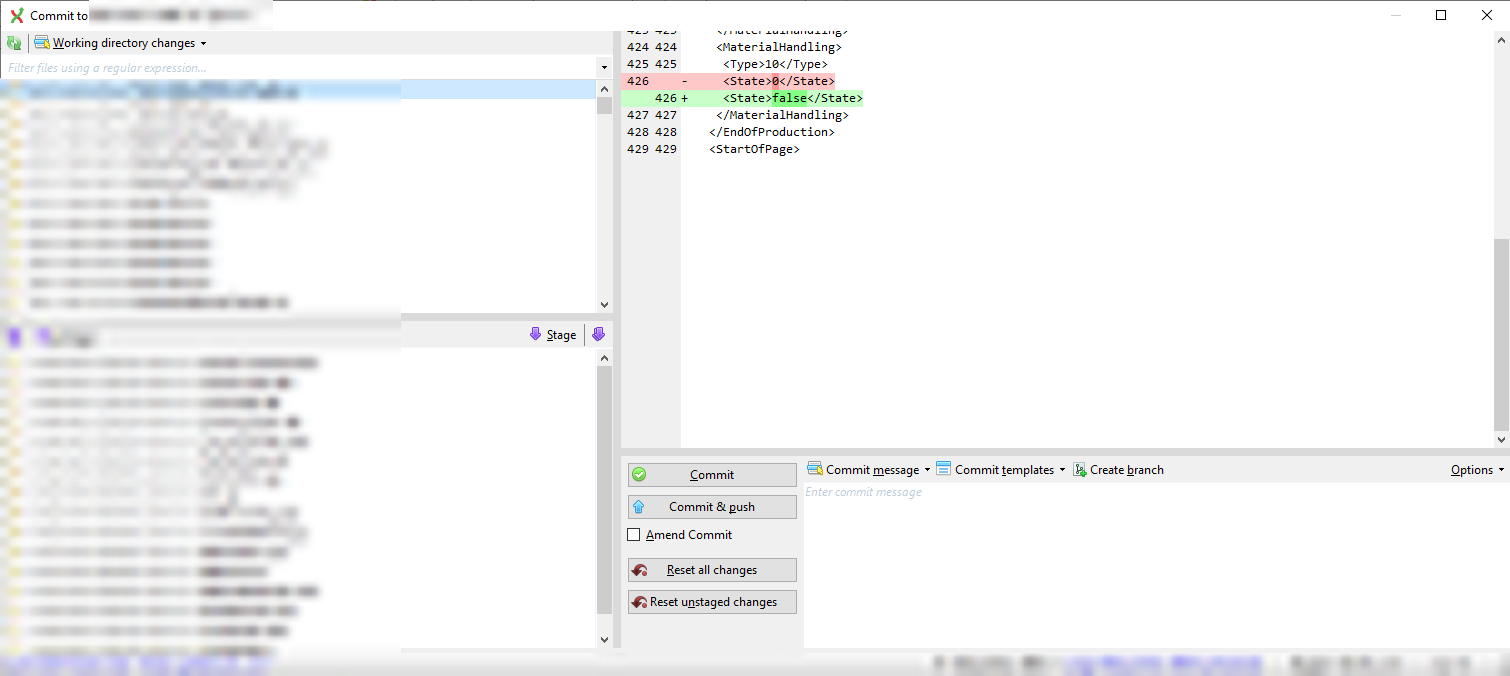Open Working directory changes dropdown
1510x676 pixels.
tap(121, 43)
